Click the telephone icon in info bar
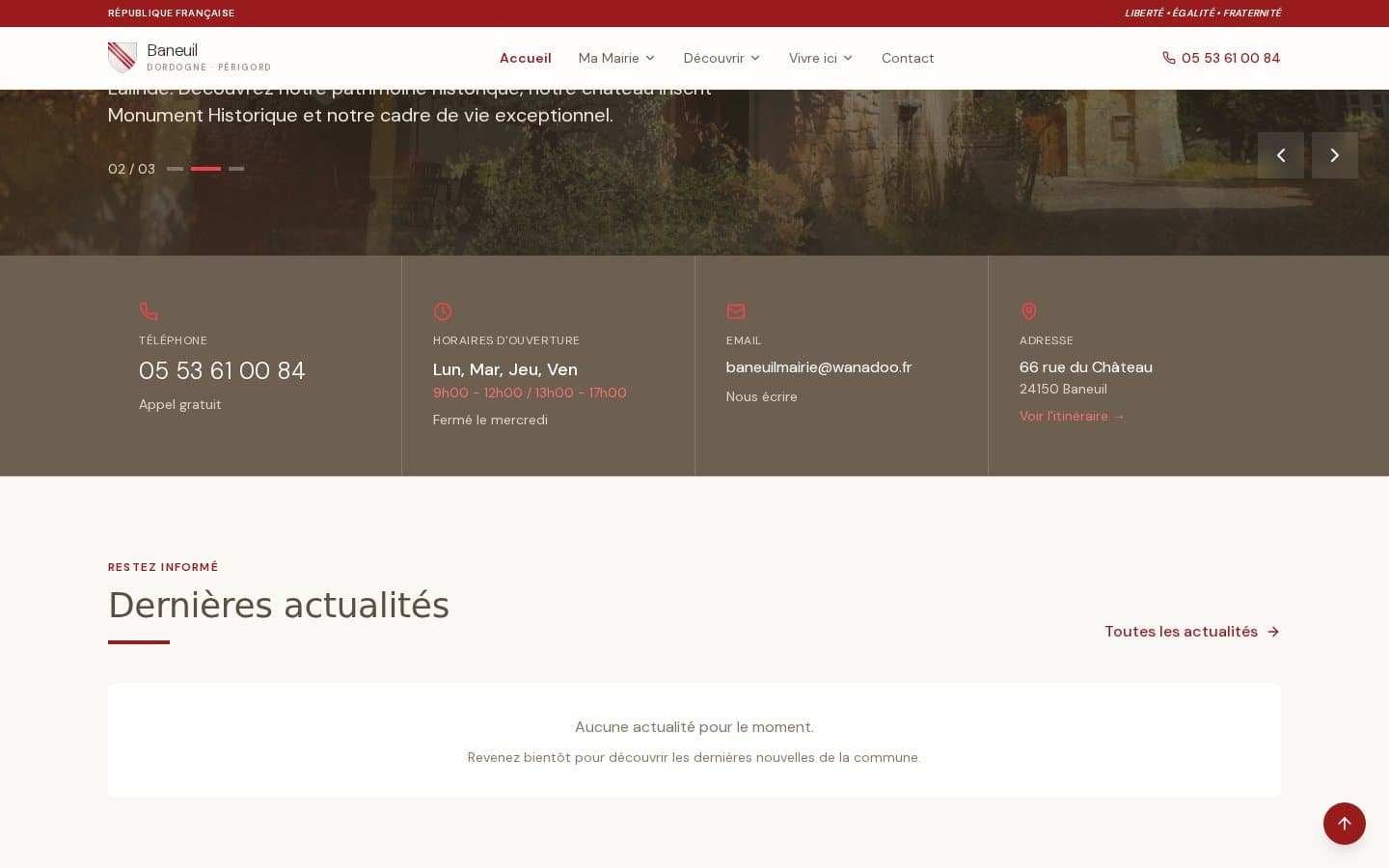Viewport: 1389px width, 868px height. coord(149,312)
